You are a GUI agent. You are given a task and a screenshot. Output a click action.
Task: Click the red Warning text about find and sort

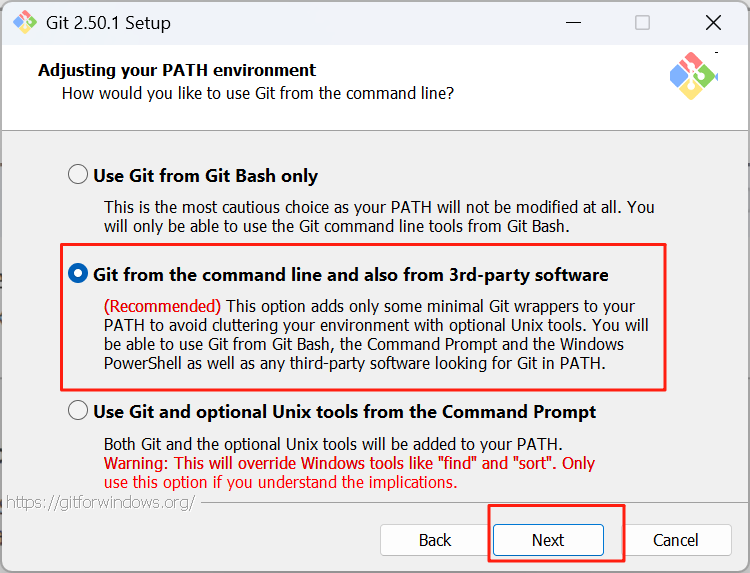pos(349,473)
